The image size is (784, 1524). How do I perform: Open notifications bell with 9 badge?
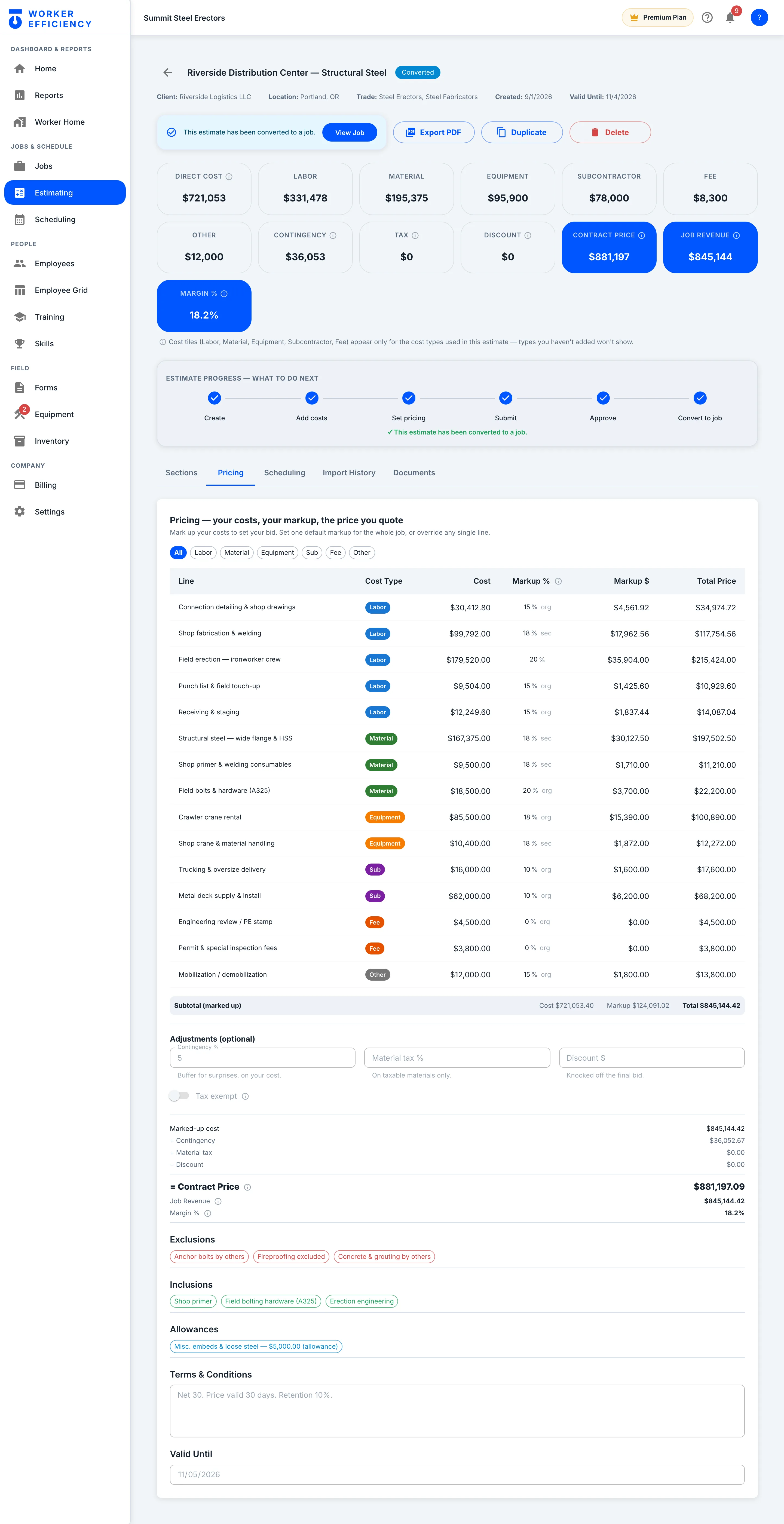pos(730,18)
